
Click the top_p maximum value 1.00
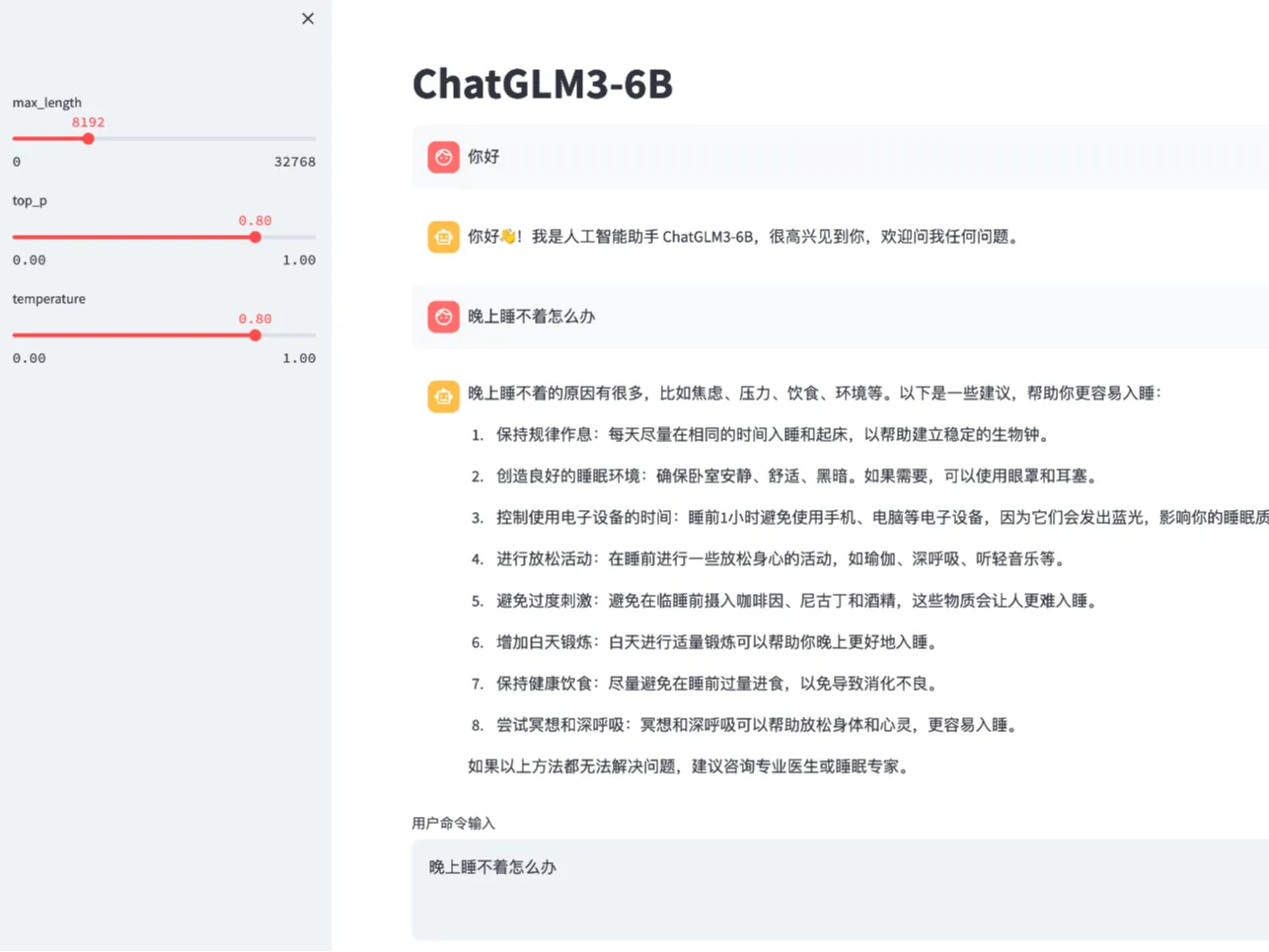pos(299,260)
